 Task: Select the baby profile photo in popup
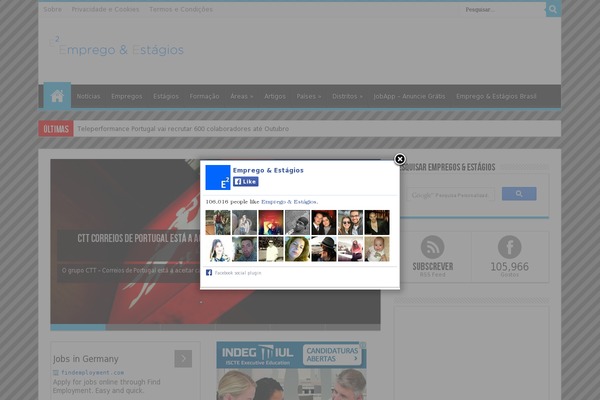click(x=377, y=249)
